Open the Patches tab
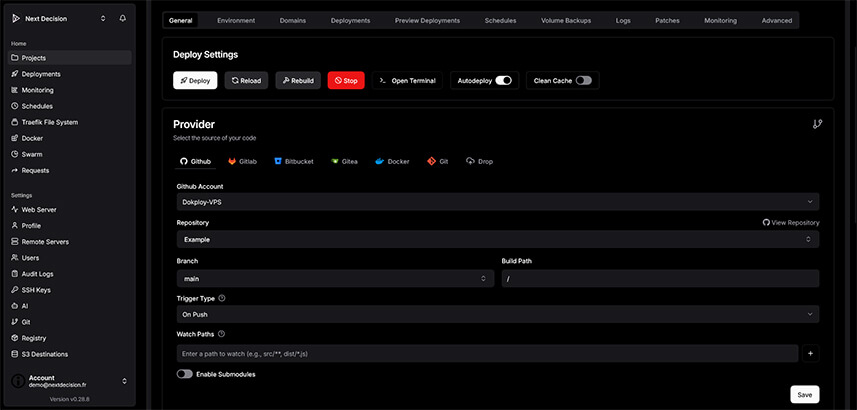857x410 pixels. coord(667,20)
